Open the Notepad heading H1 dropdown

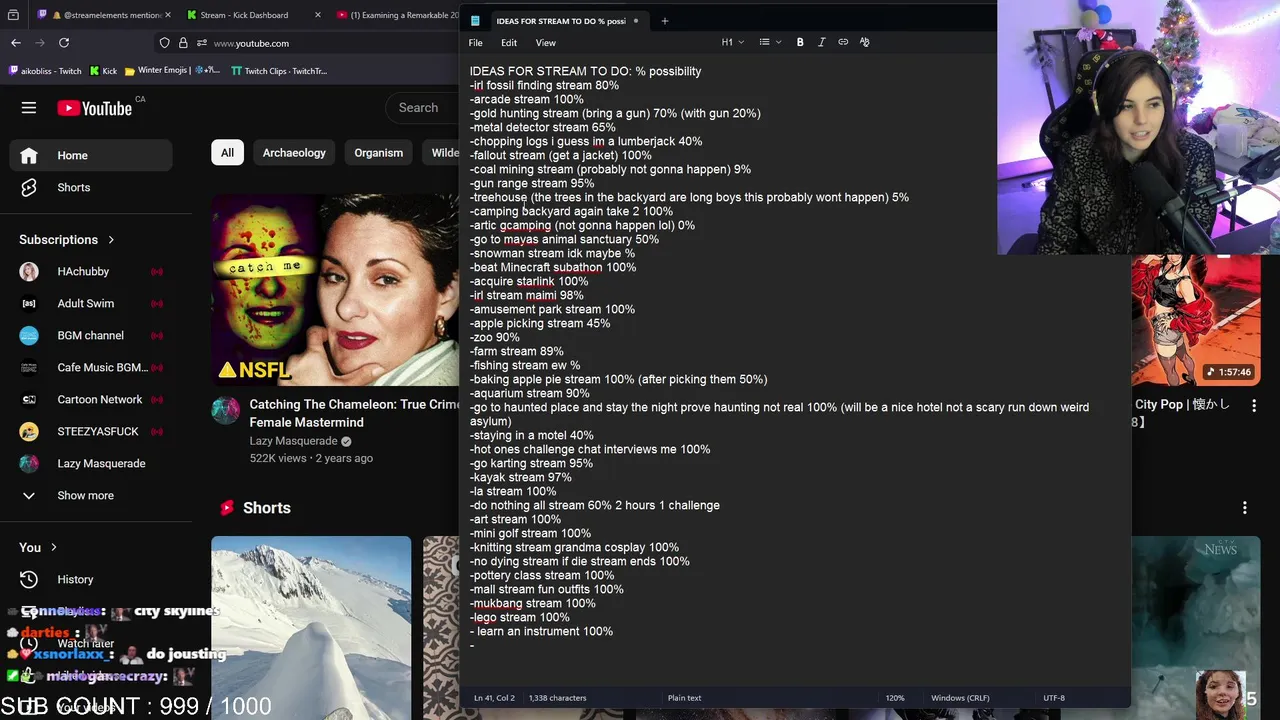tap(732, 42)
